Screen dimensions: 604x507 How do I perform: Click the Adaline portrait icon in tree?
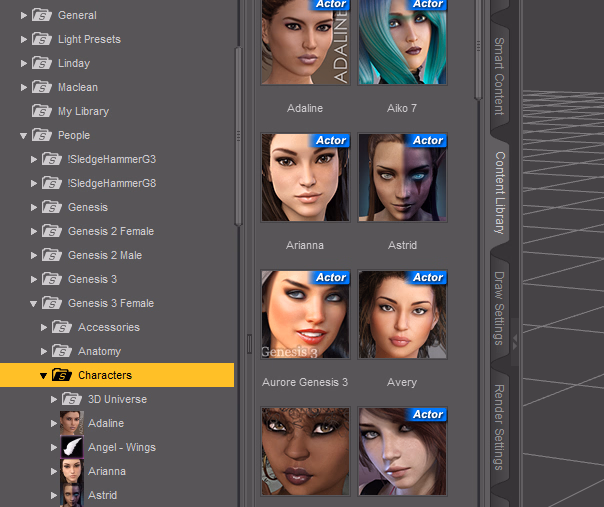tap(71, 423)
